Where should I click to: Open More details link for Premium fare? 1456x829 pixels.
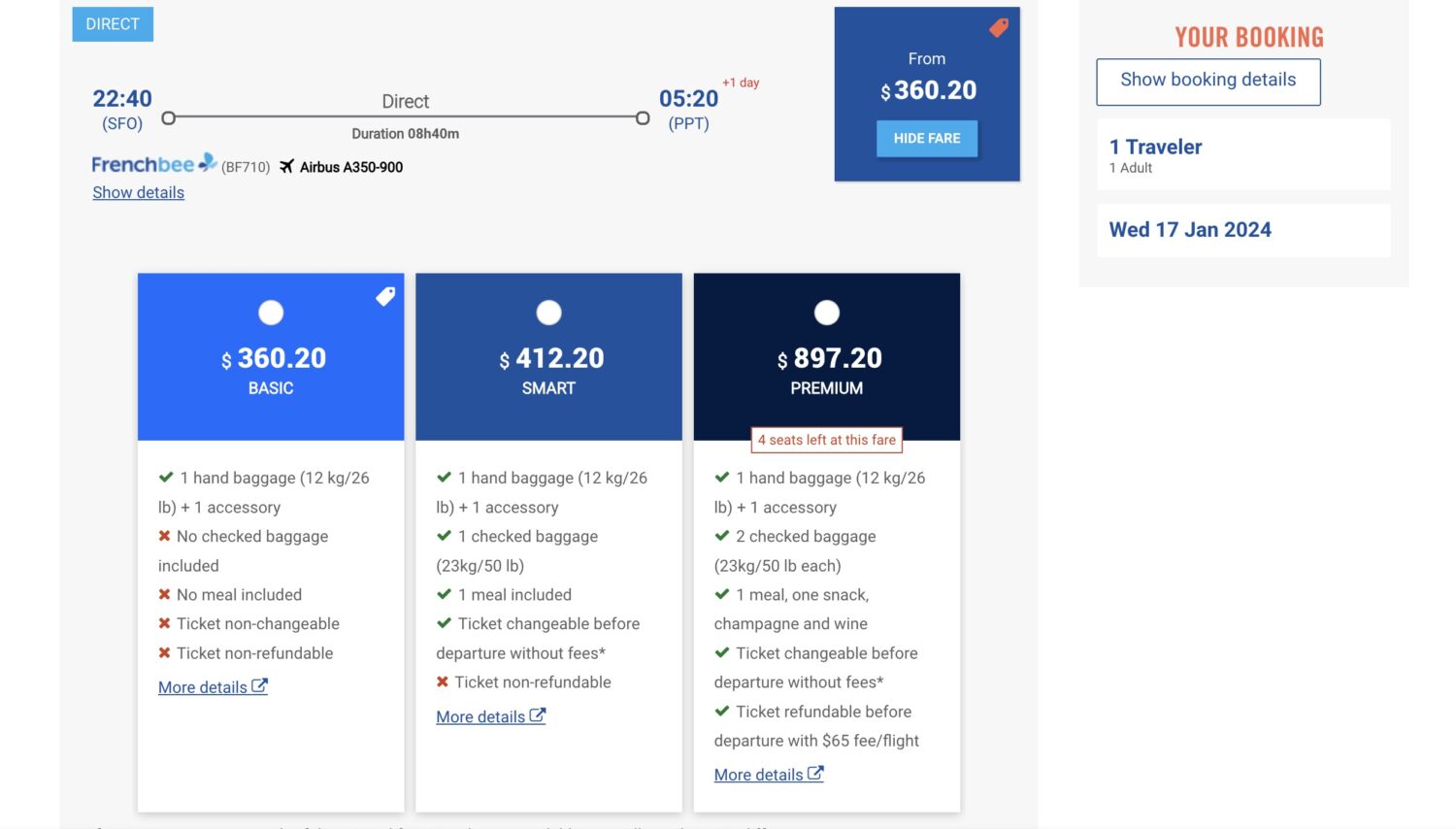[758, 775]
